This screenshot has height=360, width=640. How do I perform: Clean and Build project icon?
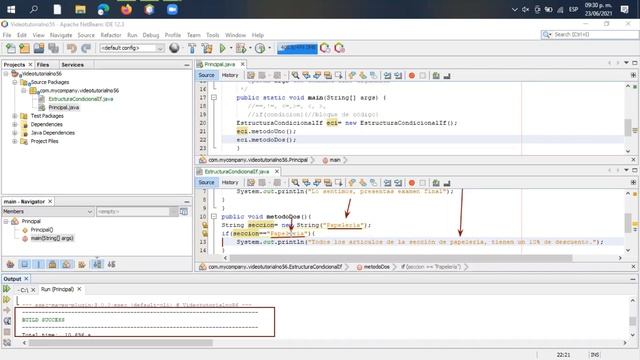[207, 48]
